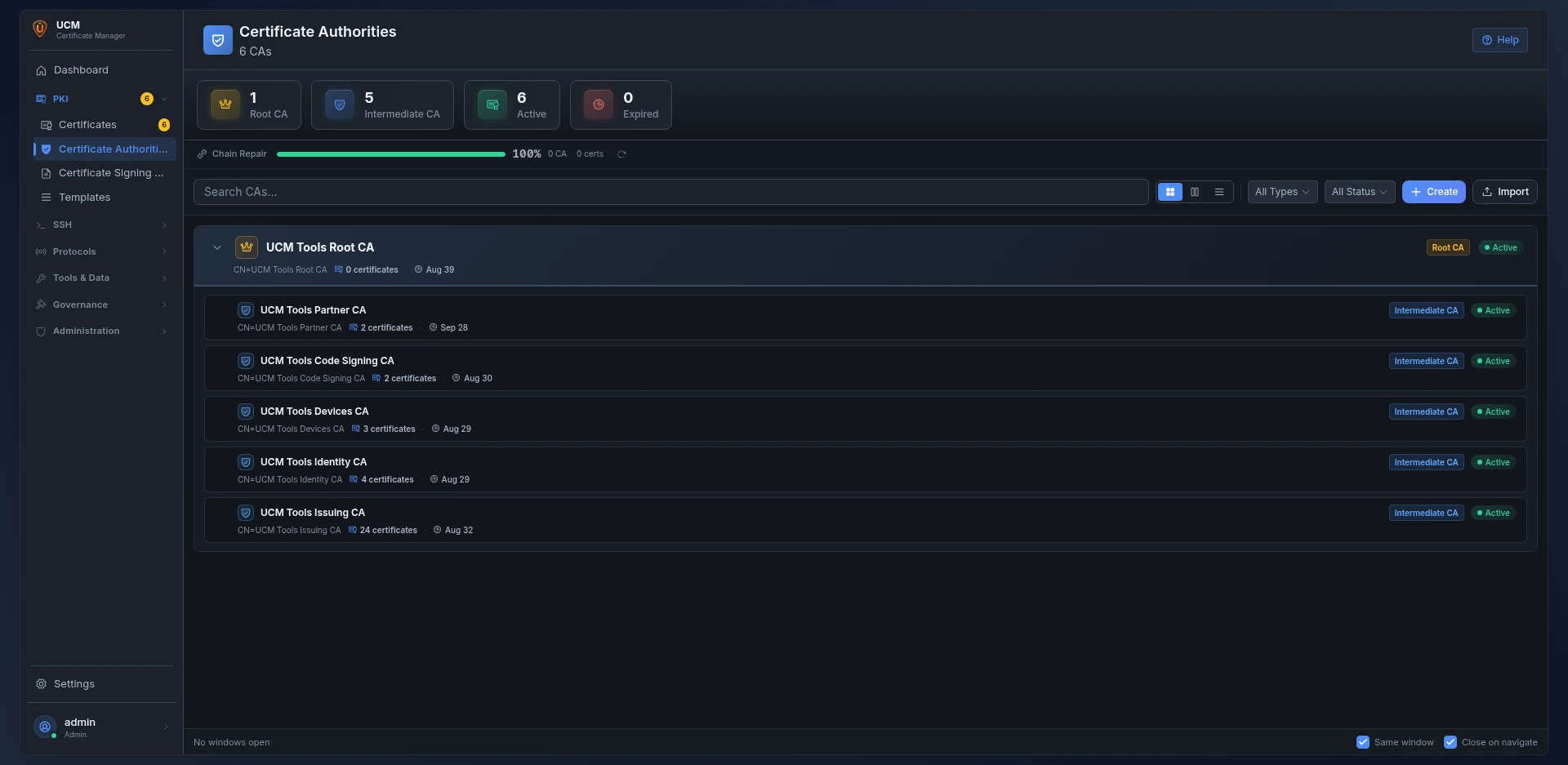Click the PKI badge showing 6

[x=147, y=99]
